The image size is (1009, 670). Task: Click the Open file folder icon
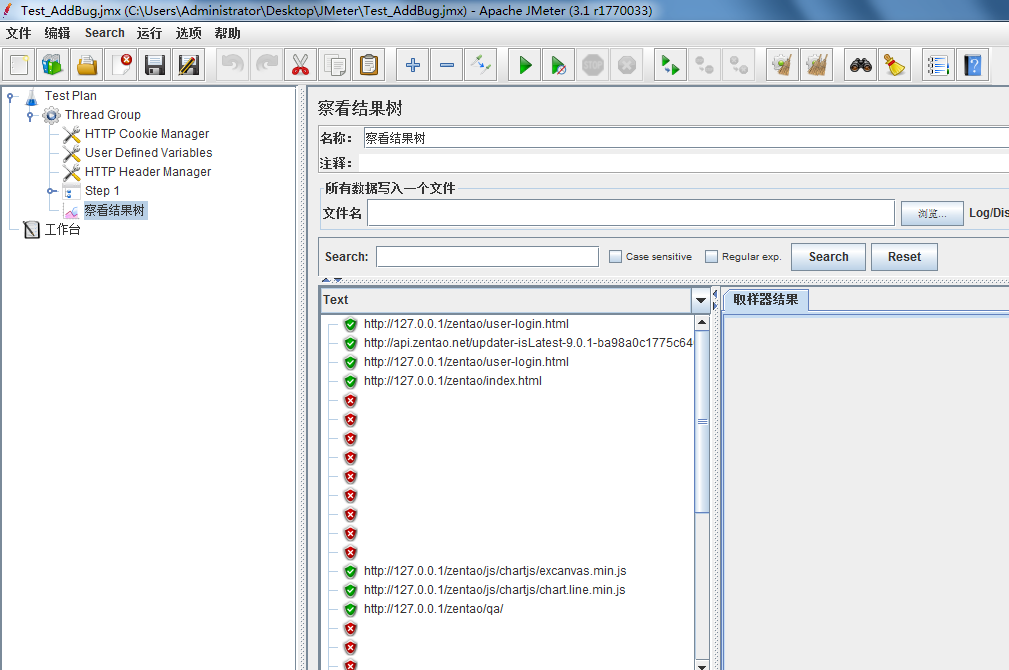[x=87, y=64]
